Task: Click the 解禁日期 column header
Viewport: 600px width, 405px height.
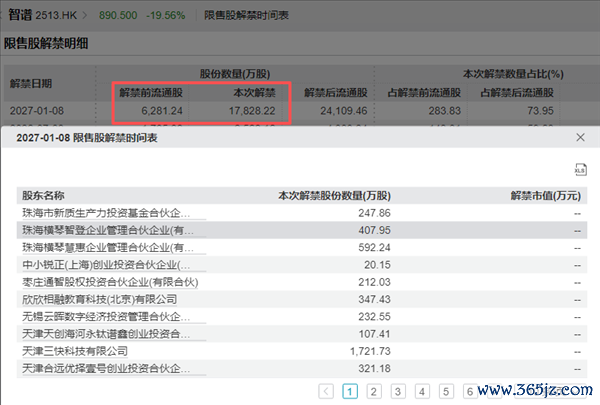Action: [x=31, y=84]
